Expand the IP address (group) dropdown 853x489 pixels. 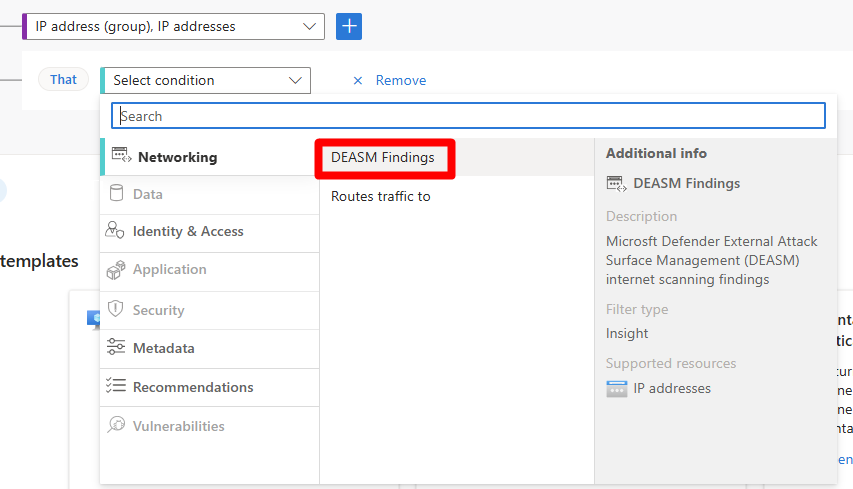[x=308, y=27]
